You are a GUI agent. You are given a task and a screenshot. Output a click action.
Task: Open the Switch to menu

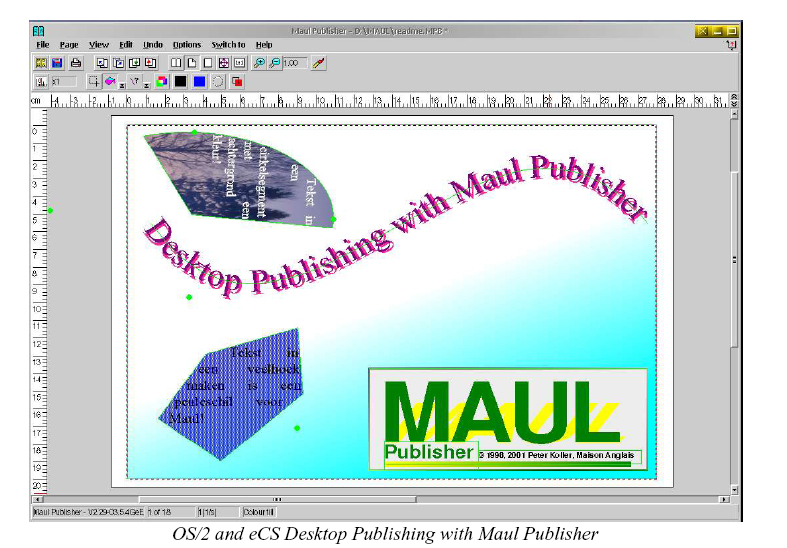(x=228, y=45)
